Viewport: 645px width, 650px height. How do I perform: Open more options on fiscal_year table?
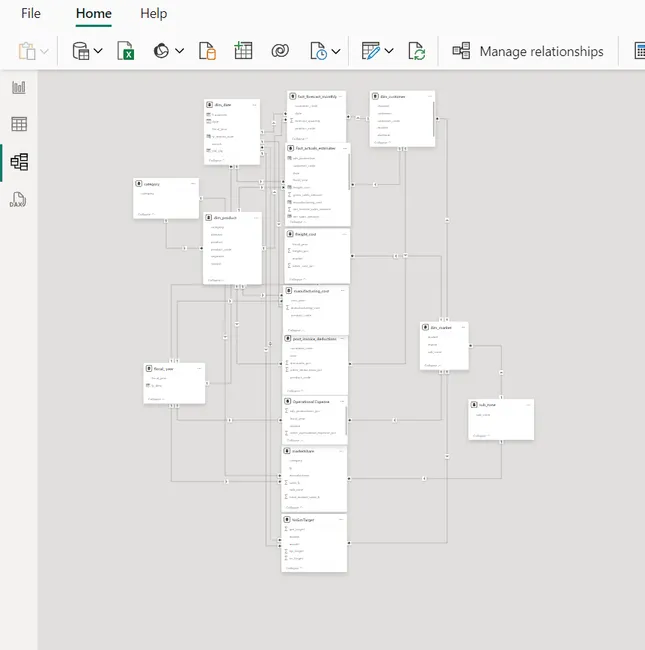click(x=199, y=369)
